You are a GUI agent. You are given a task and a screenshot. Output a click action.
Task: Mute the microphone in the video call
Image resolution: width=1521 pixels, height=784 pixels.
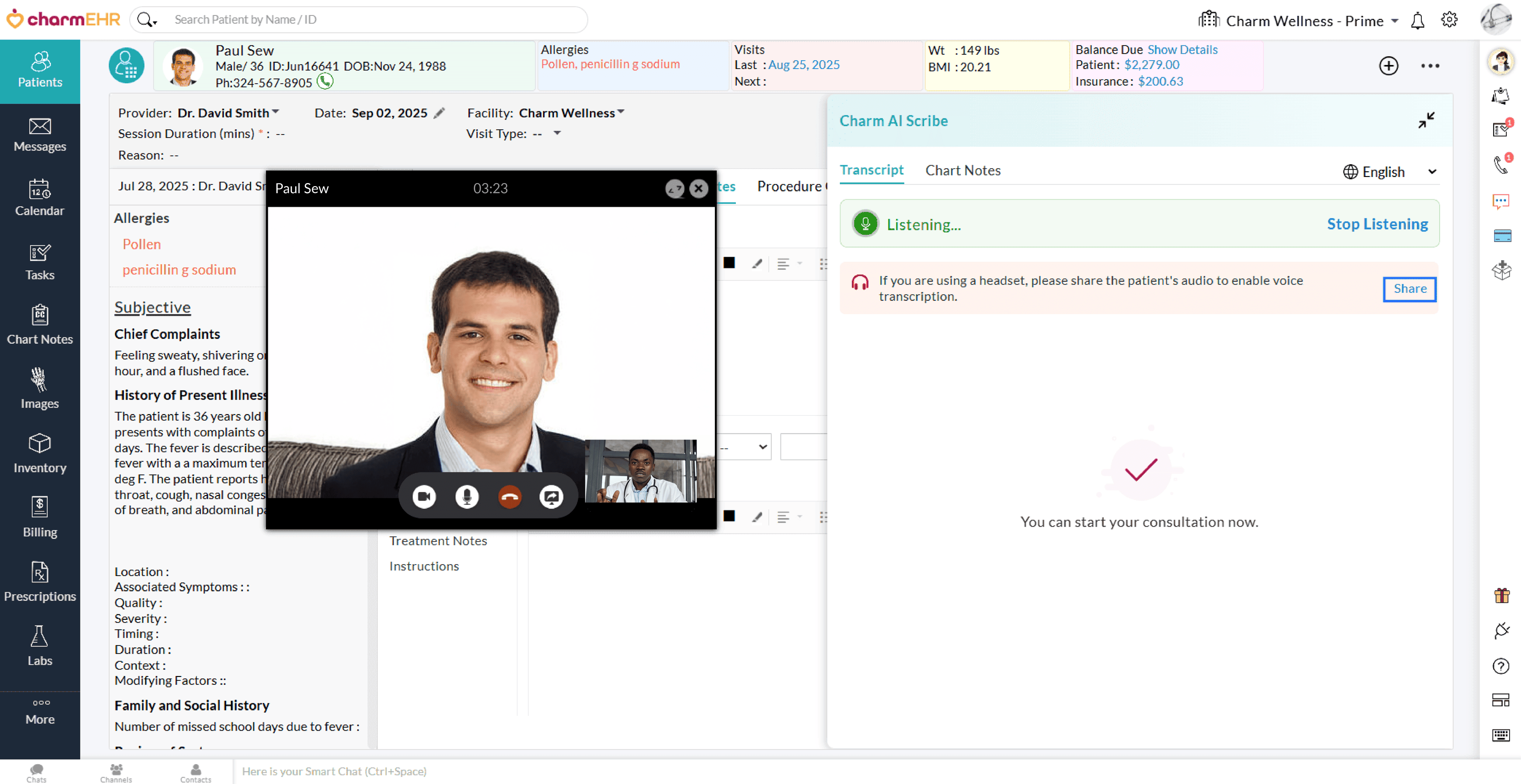[x=466, y=497]
